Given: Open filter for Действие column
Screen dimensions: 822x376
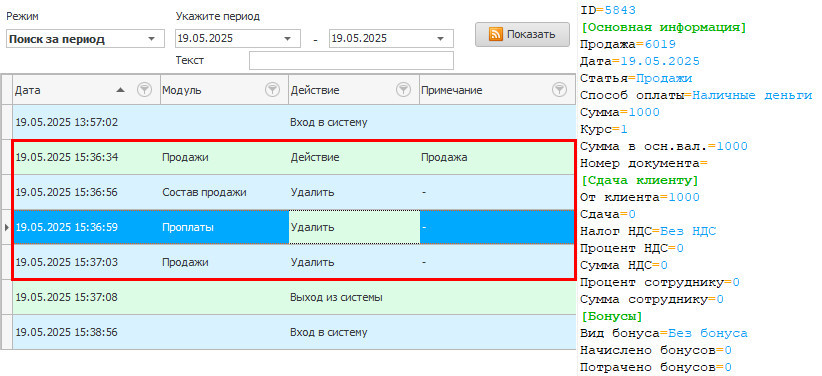Looking at the screenshot, I should (x=403, y=90).
